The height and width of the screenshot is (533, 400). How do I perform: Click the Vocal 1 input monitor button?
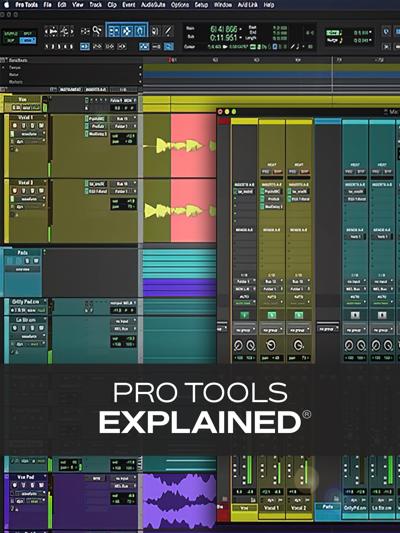[x=23, y=125]
